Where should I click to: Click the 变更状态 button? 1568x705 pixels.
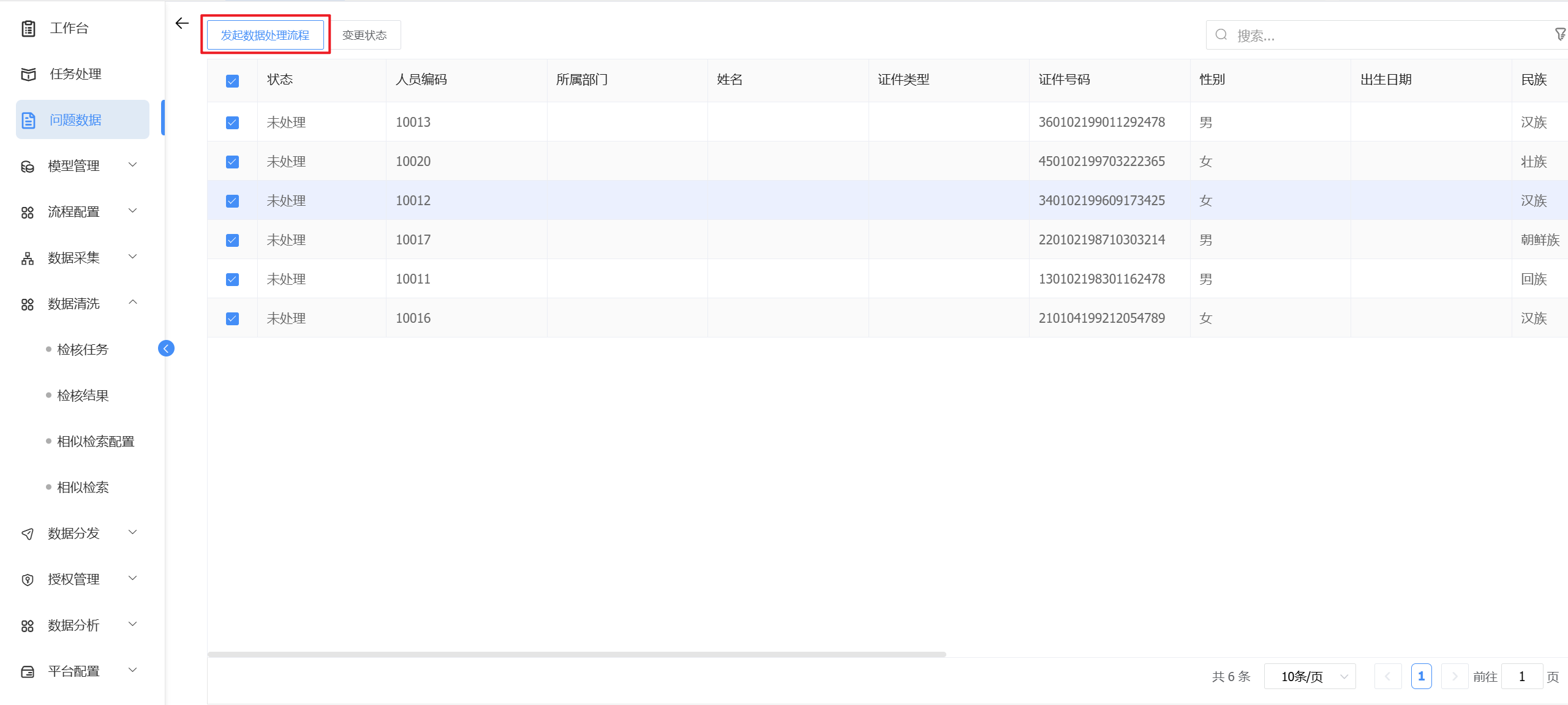tap(364, 35)
